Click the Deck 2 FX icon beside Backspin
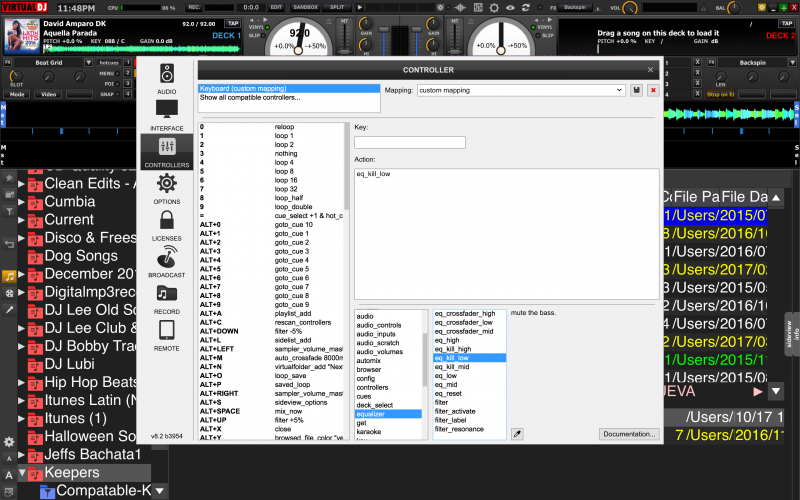800x500 pixels. coord(711,62)
